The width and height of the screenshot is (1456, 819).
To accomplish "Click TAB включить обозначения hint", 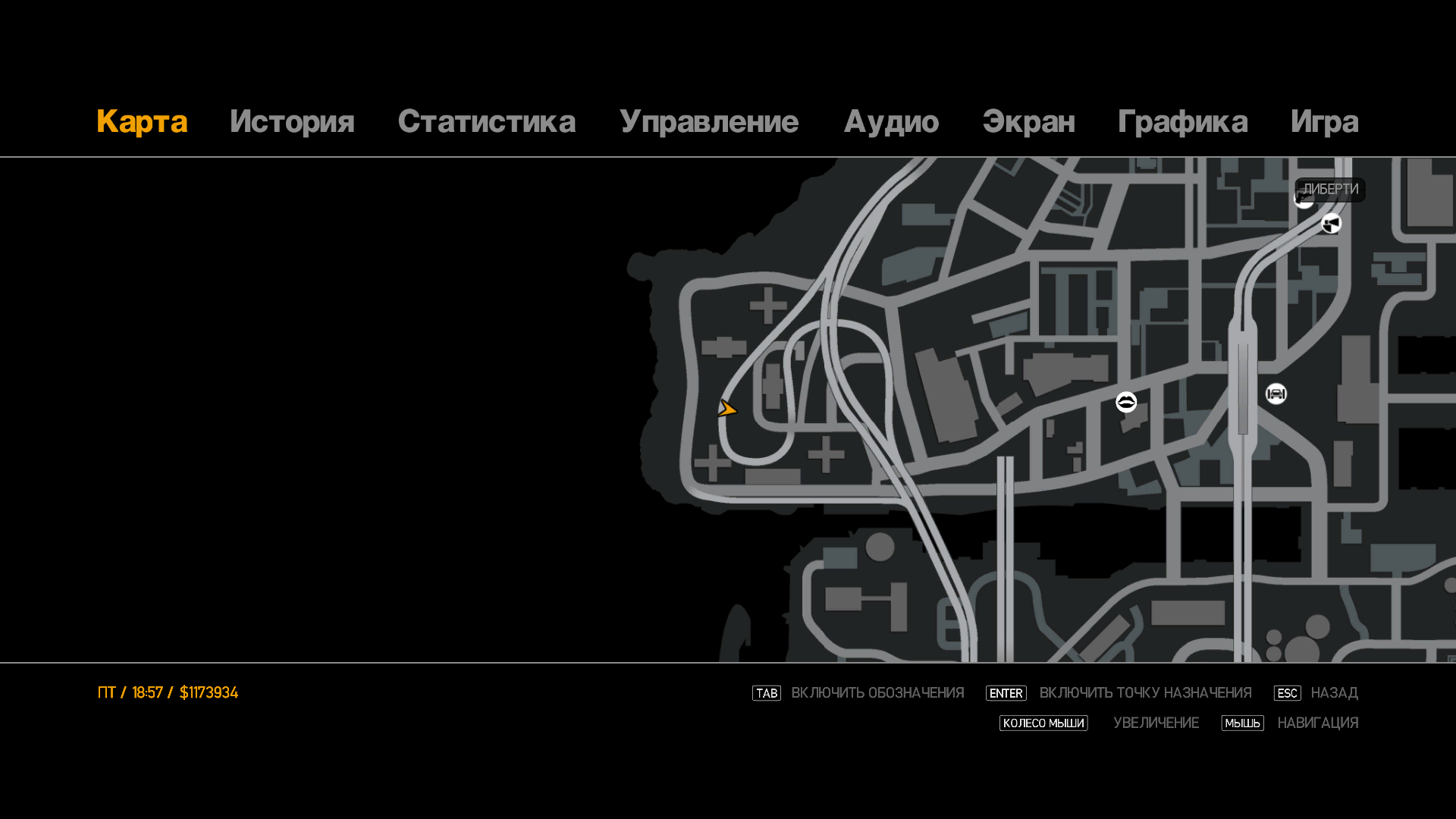I will coord(858,693).
